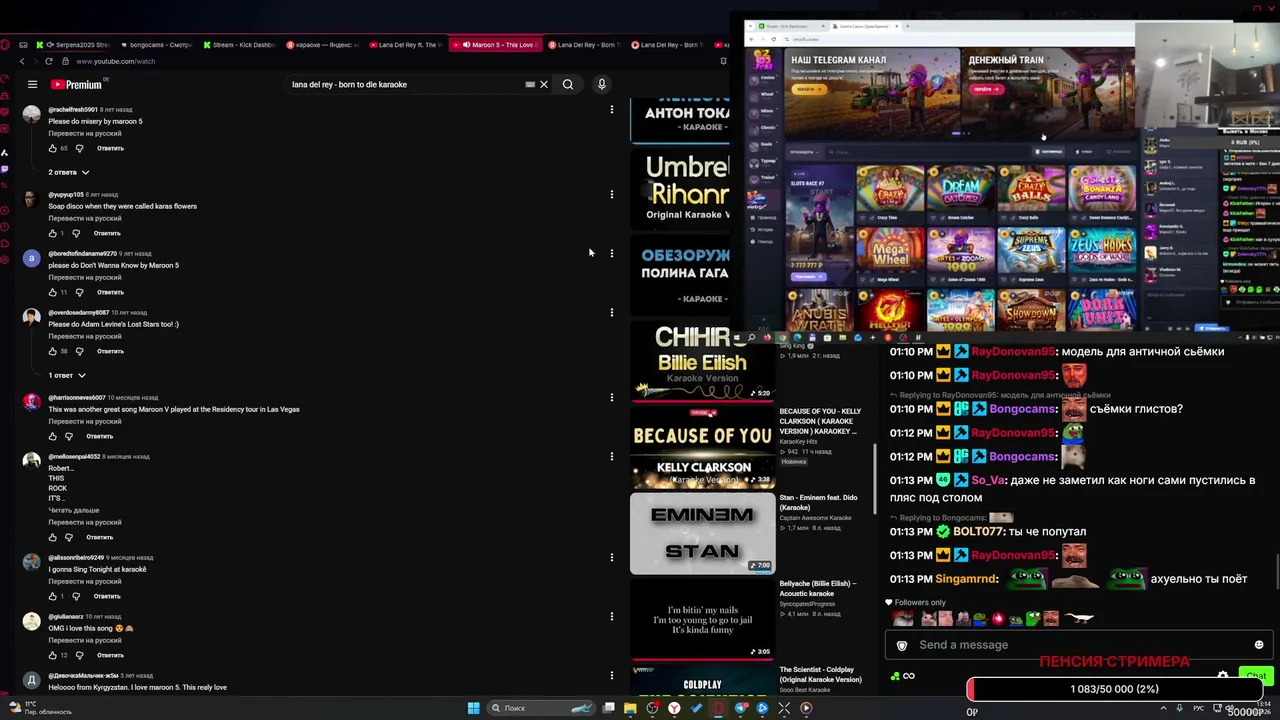Screen dimensions: 1280x720
Task: Like the 'Soap disco' comment
Action: click(53, 233)
